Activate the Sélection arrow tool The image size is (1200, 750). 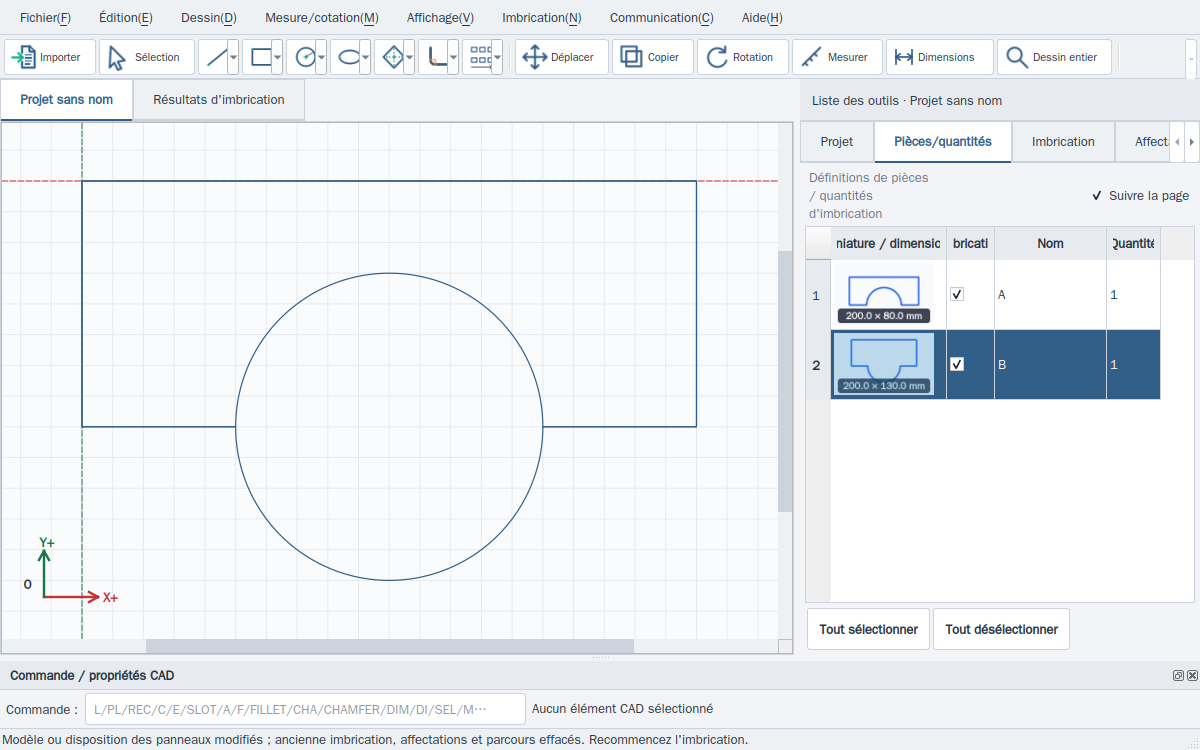[147, 57]
